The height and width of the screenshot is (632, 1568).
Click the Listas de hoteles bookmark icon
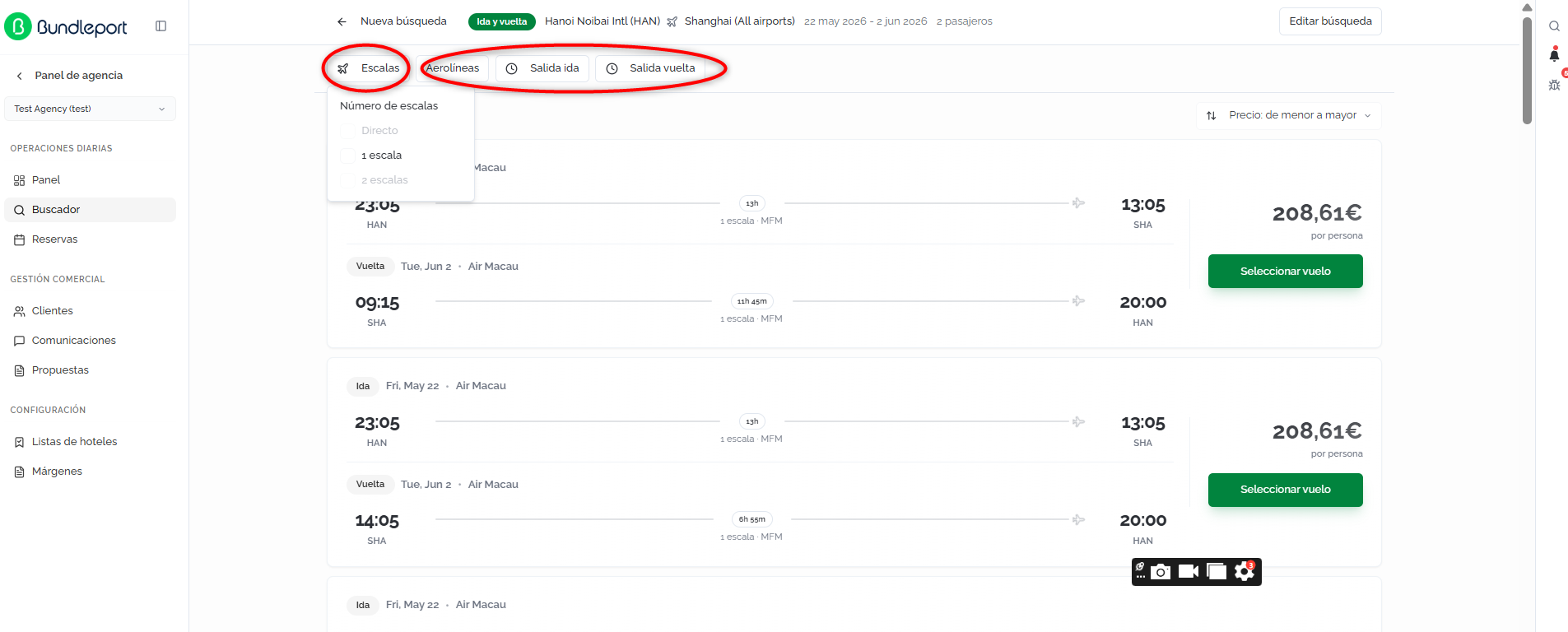[19, 442]
